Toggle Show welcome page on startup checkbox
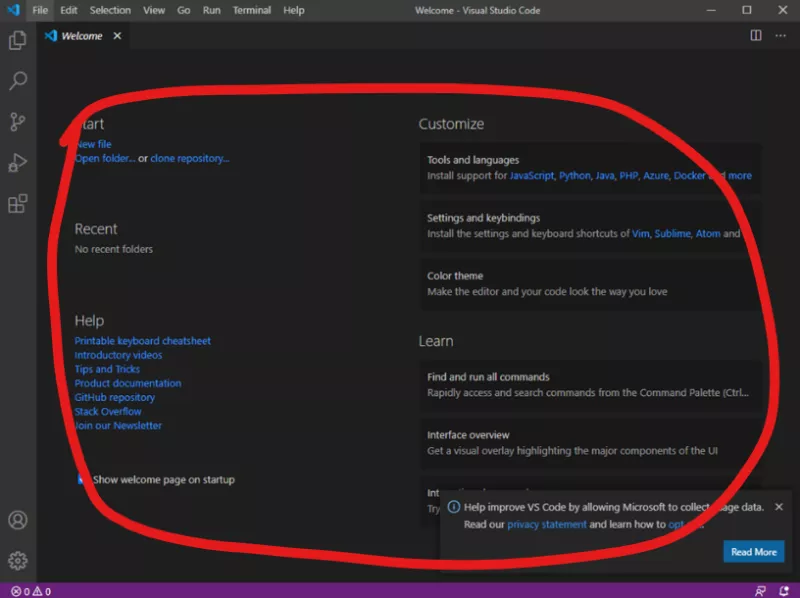The width and height of the screenshot is (800, 598). [x=80, y=479]
